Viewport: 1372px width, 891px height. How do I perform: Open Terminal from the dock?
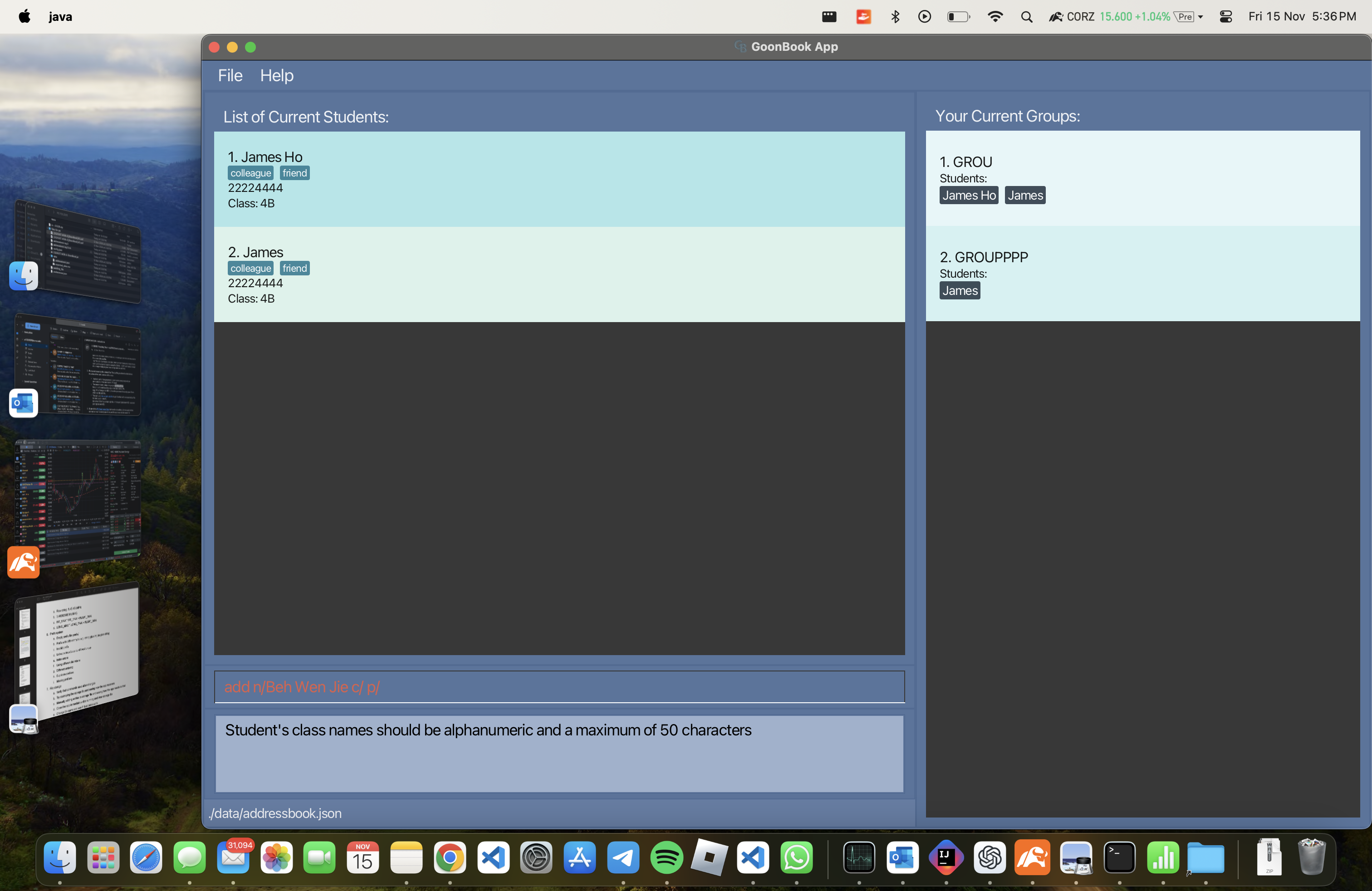click(x=1119, y=857)
